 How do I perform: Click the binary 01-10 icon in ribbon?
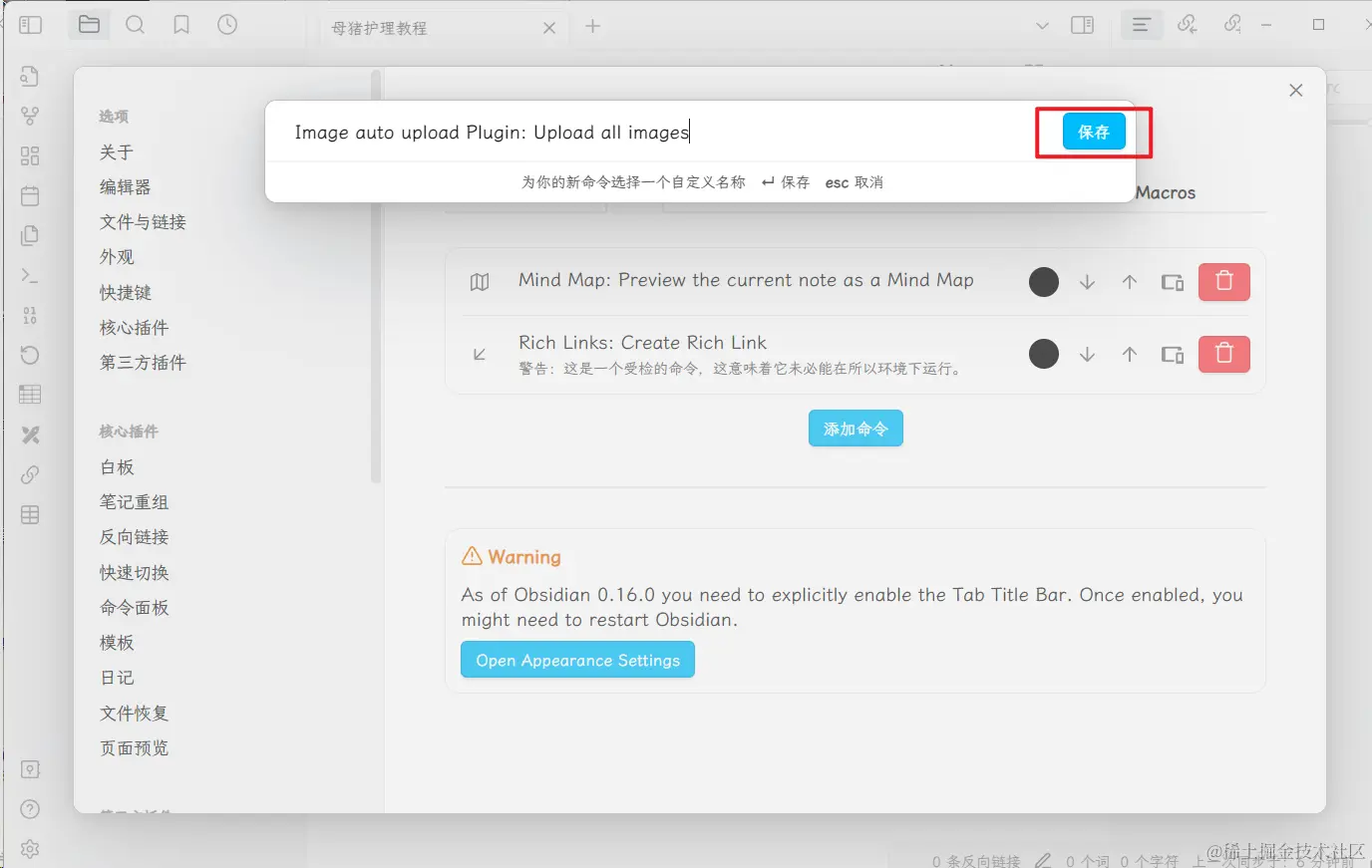pos(30,316)
